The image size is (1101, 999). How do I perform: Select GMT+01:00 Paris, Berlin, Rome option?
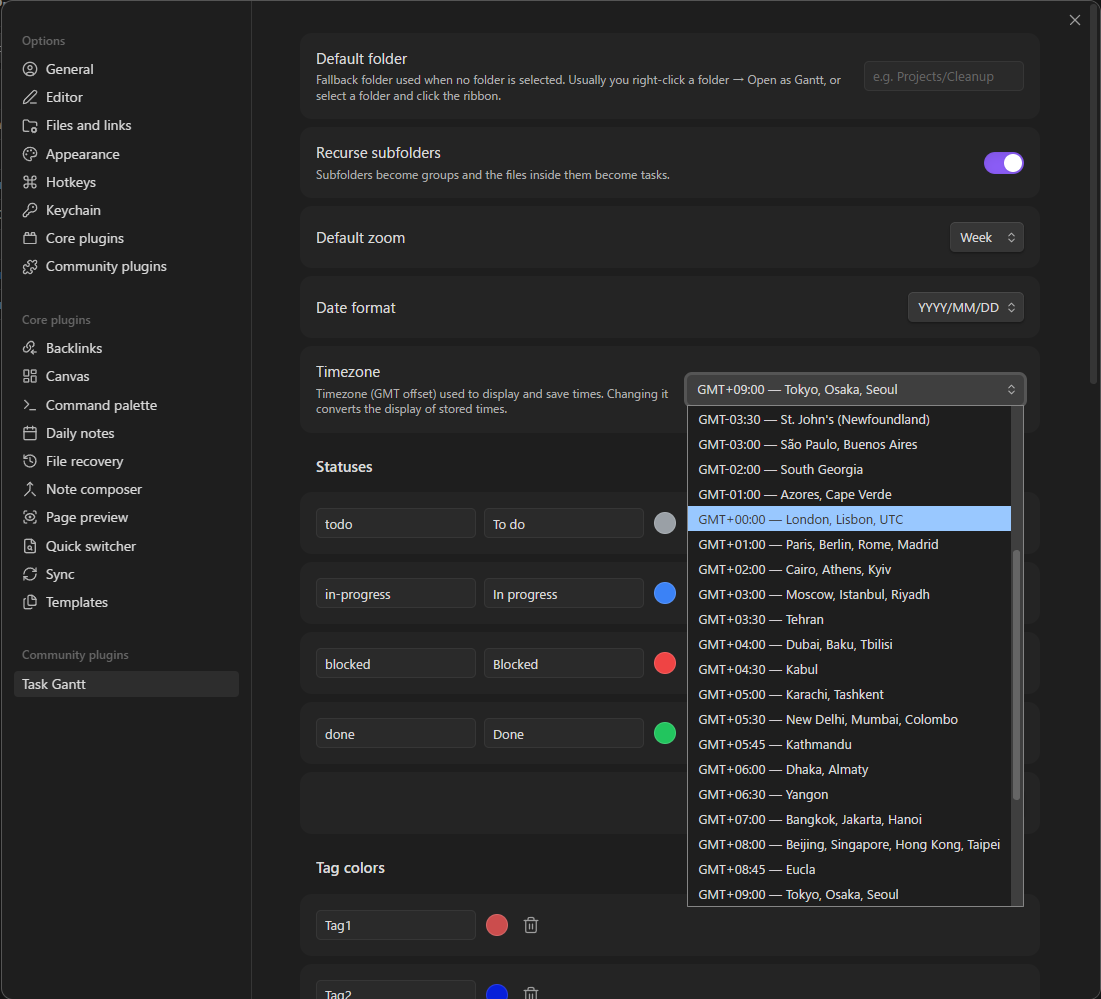pos(849,545)
